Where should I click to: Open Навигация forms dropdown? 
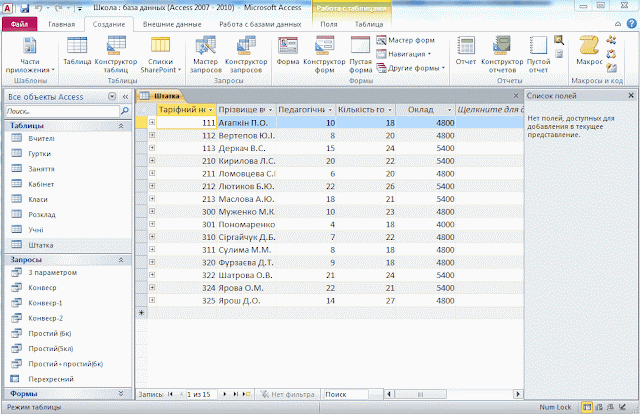[404, 54]
